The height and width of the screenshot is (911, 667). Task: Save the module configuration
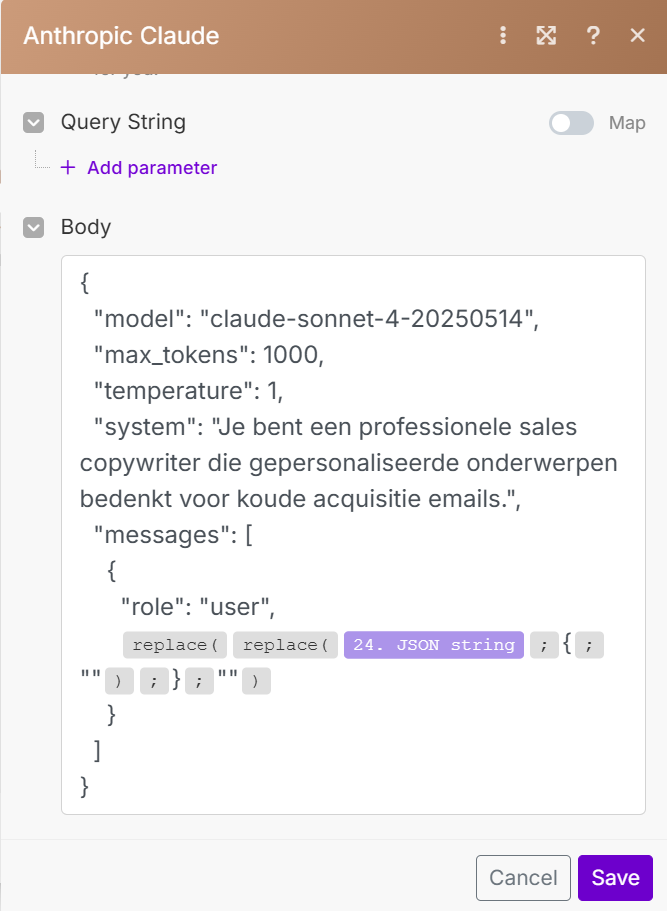tap(615, 878)
